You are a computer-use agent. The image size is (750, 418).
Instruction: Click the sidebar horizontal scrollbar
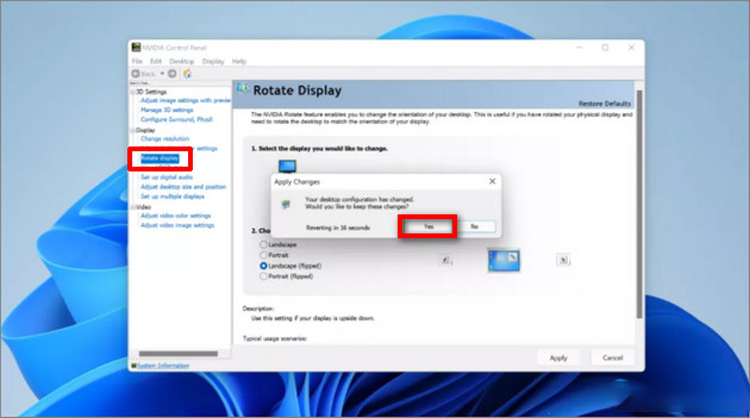178,354
